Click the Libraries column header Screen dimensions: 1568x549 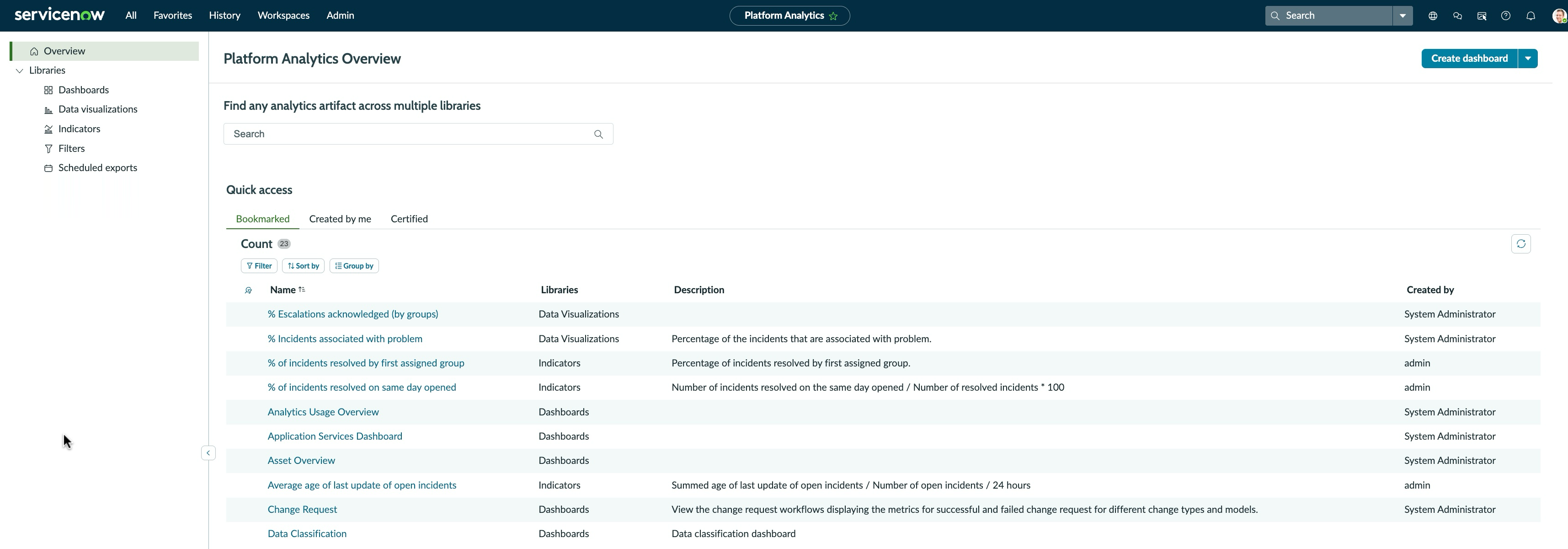pyautogui.click(x=560, y=290)
